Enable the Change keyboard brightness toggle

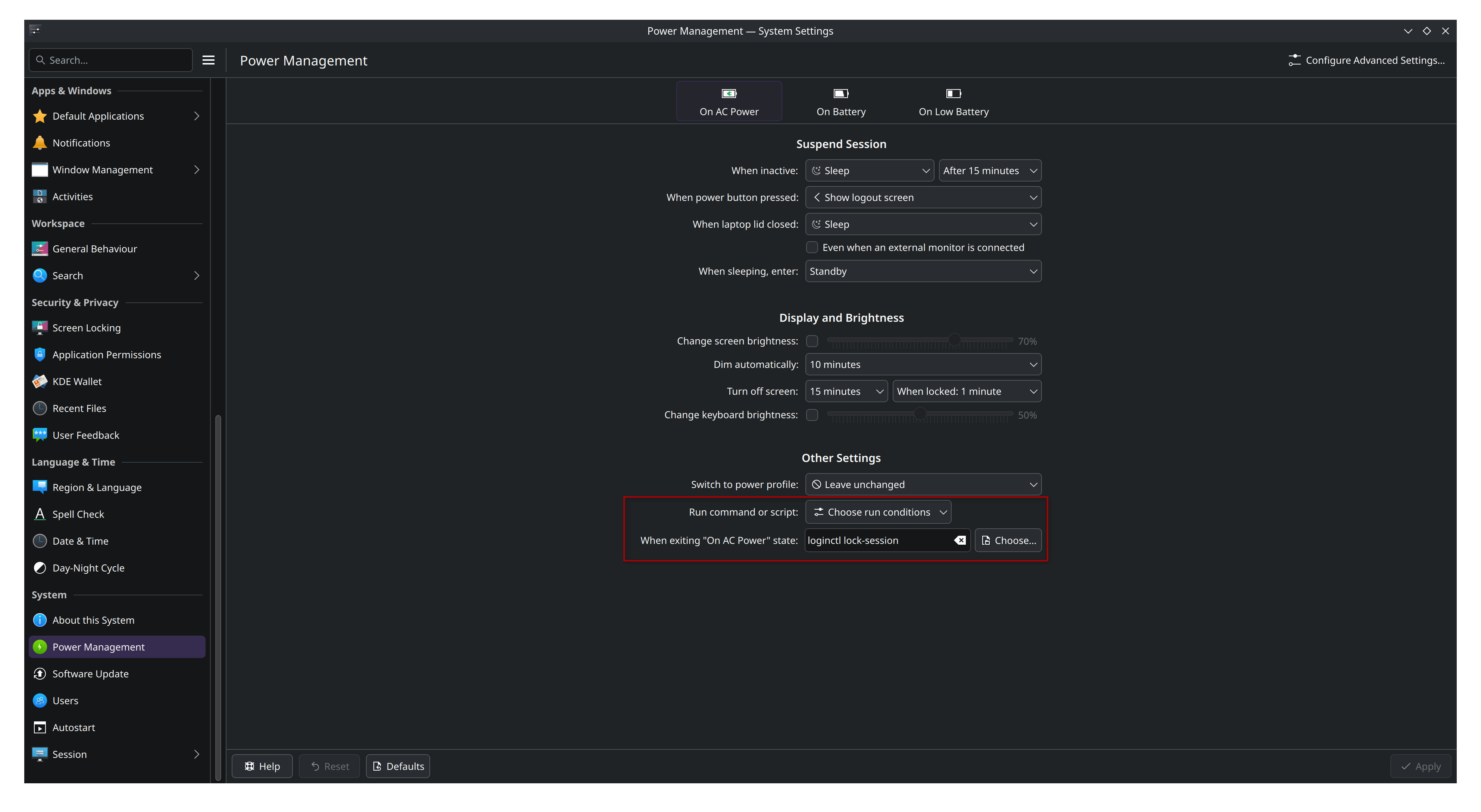tap(812, 415)
